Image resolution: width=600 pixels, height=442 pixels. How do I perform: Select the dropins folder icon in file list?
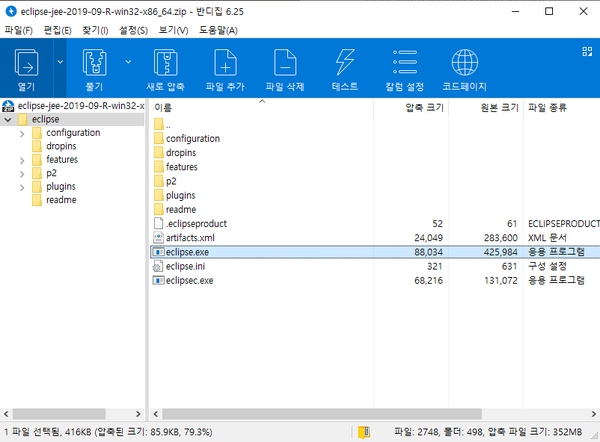158,152
